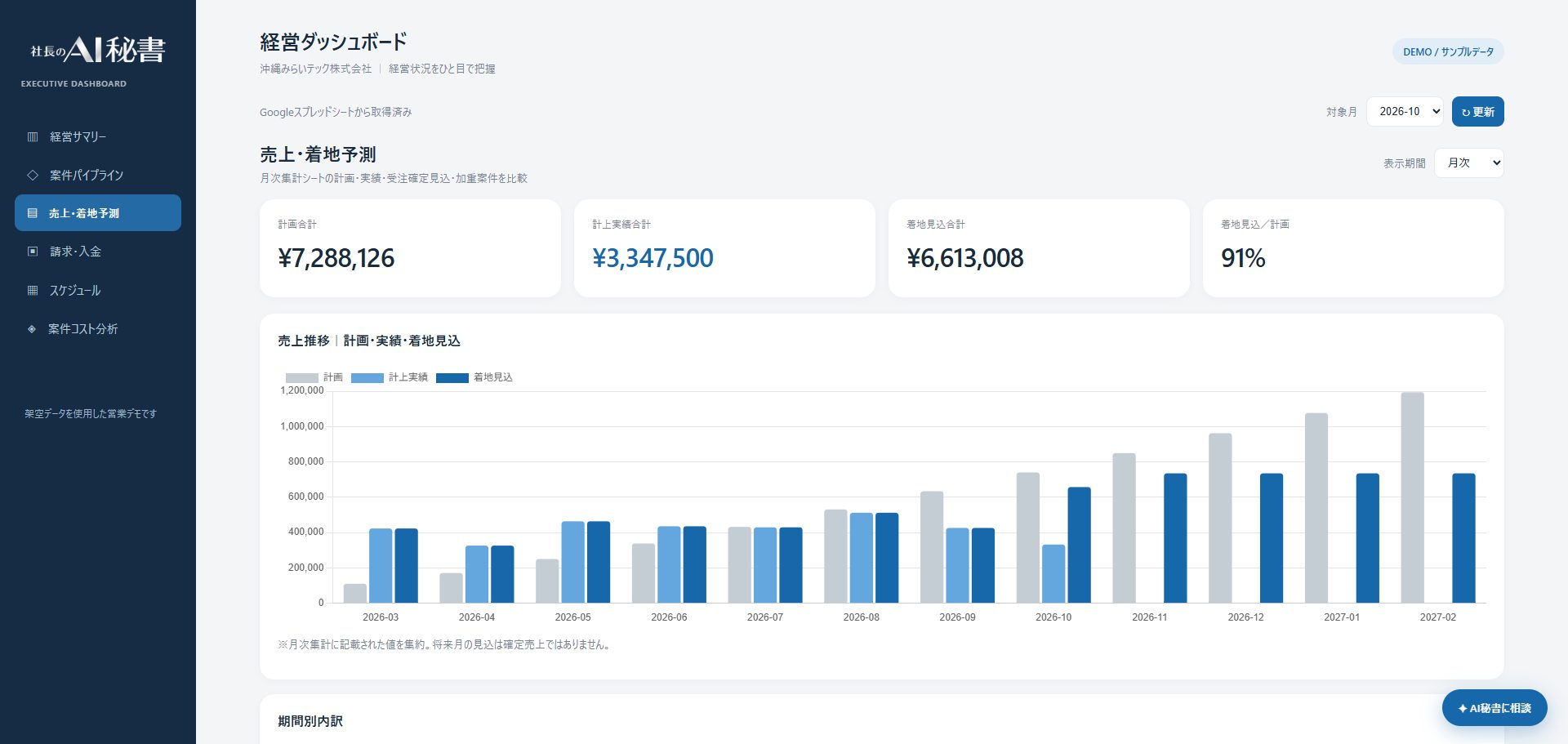Viewport: 1568px width, 744px height.
Task: Open the 表示期間 月次 dropdown
Action: pos(1468,163)
